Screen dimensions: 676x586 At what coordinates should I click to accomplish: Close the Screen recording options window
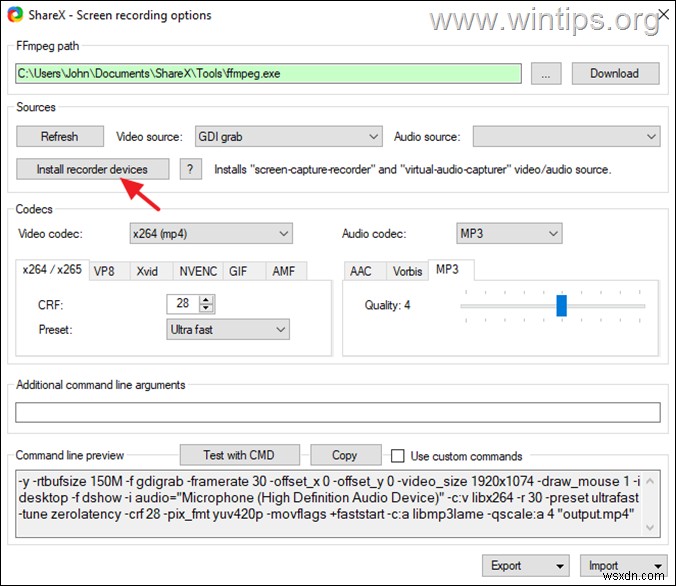(663, 13)
